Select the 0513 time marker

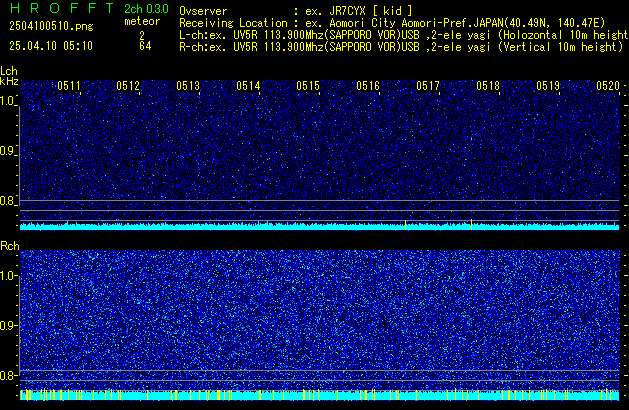click(188, 86)
